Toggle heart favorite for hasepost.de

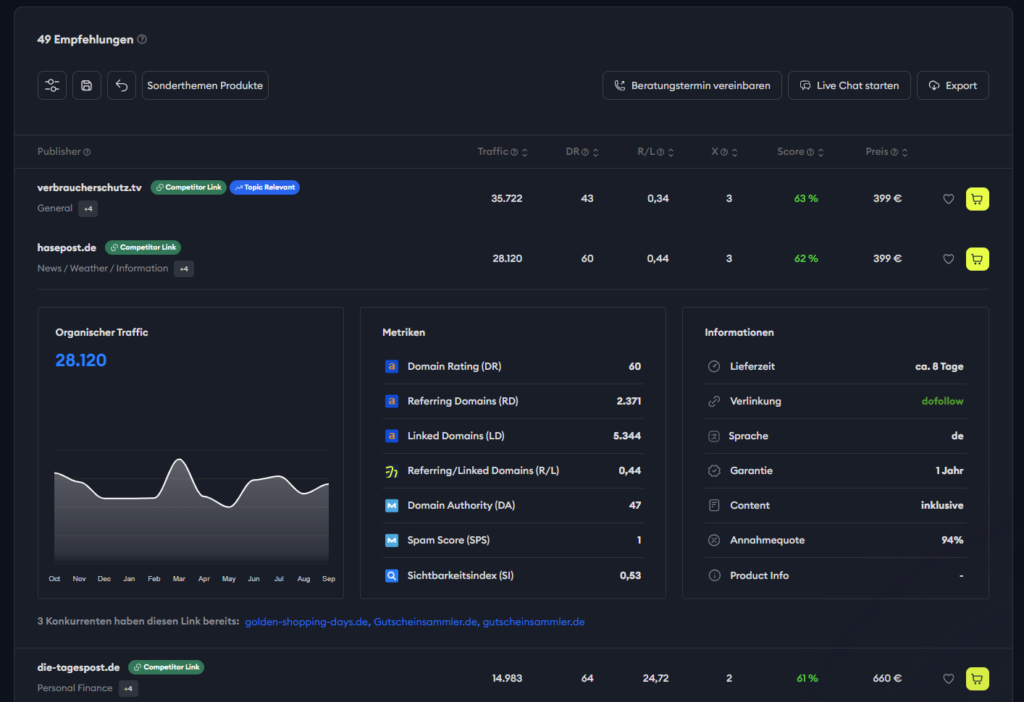[948, 259]
